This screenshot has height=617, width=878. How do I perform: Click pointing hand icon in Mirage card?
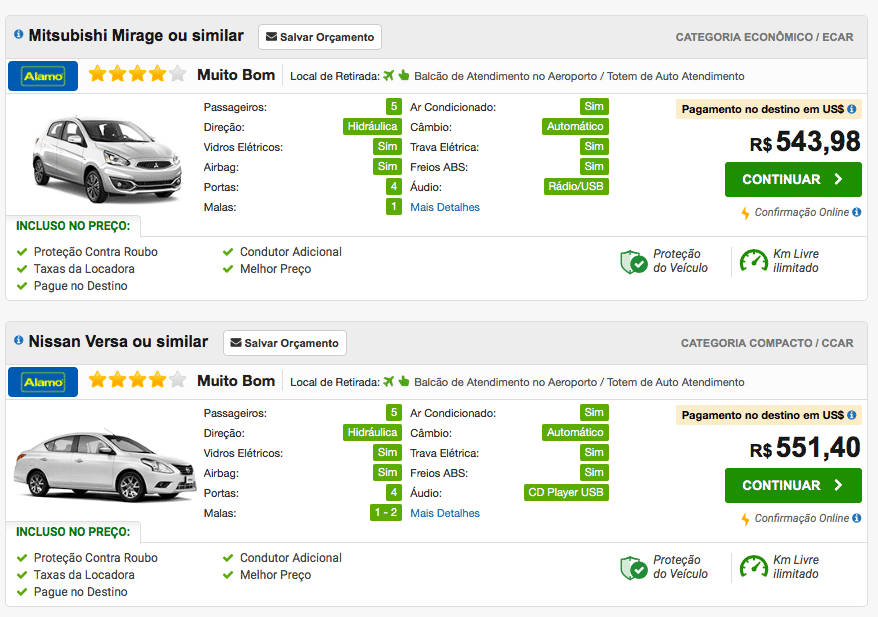pyautogui.click(x=404, y=75)
